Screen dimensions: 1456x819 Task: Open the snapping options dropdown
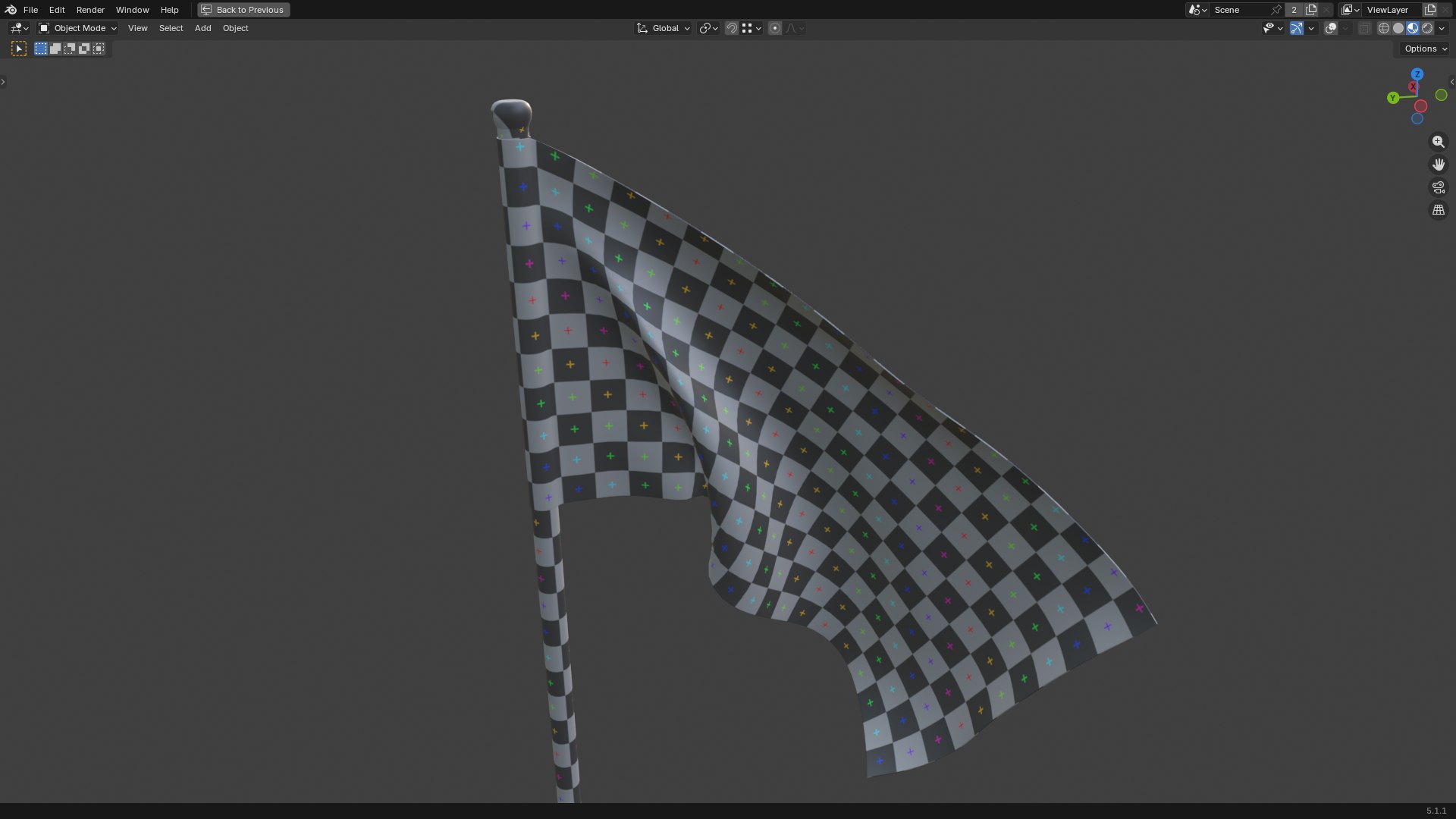click(x=752, y=28)
